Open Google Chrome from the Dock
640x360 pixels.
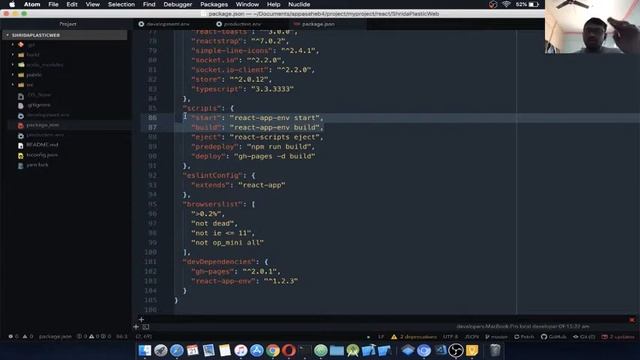tap(273, 350)
